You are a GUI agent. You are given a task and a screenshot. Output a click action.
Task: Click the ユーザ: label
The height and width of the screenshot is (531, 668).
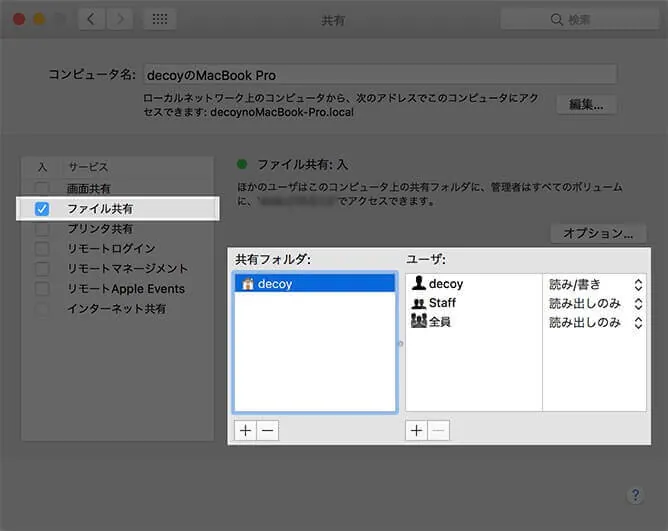point(426,259)
